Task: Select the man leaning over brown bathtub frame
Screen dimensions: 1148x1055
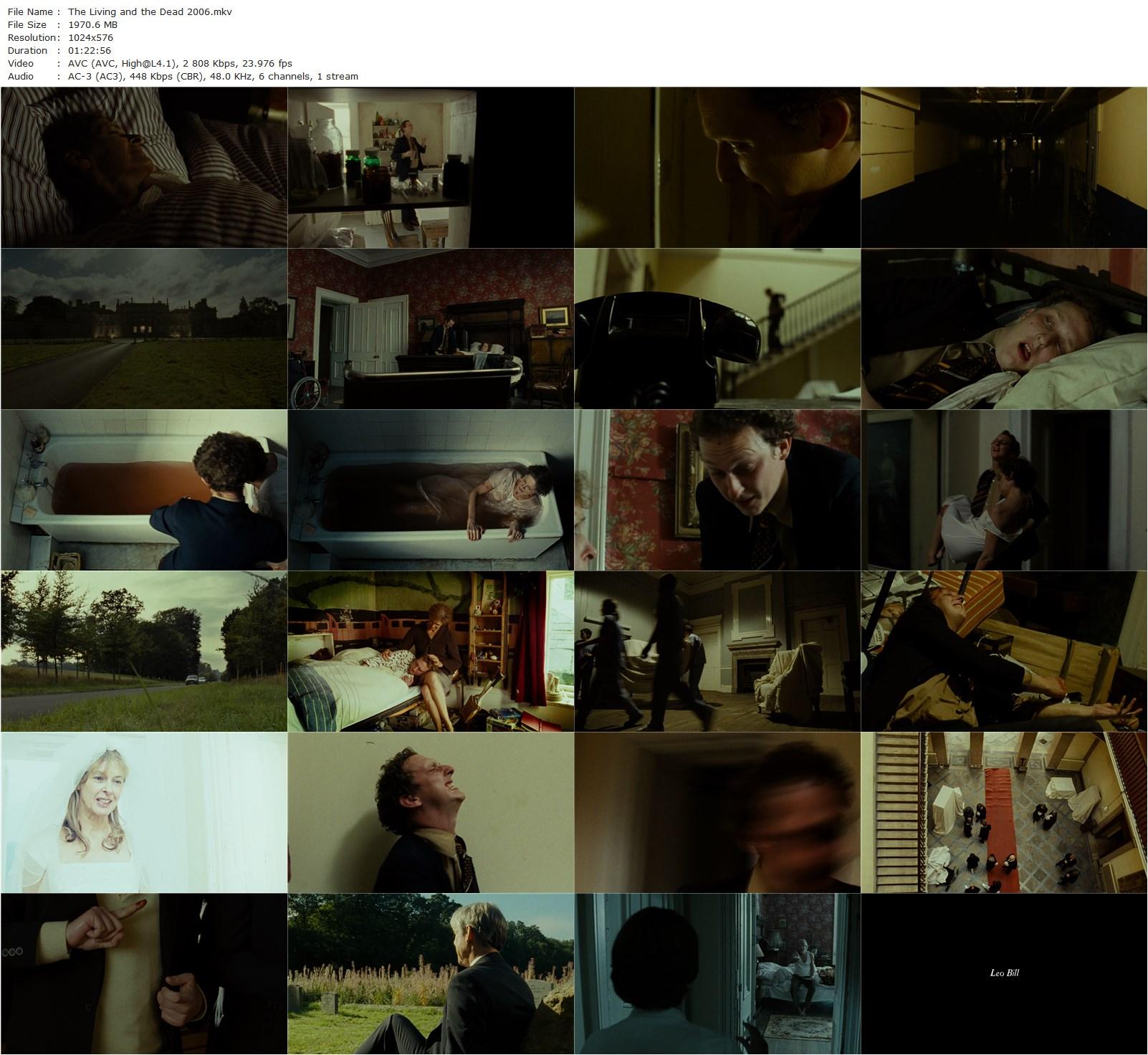Action: [x=144, y=490]
